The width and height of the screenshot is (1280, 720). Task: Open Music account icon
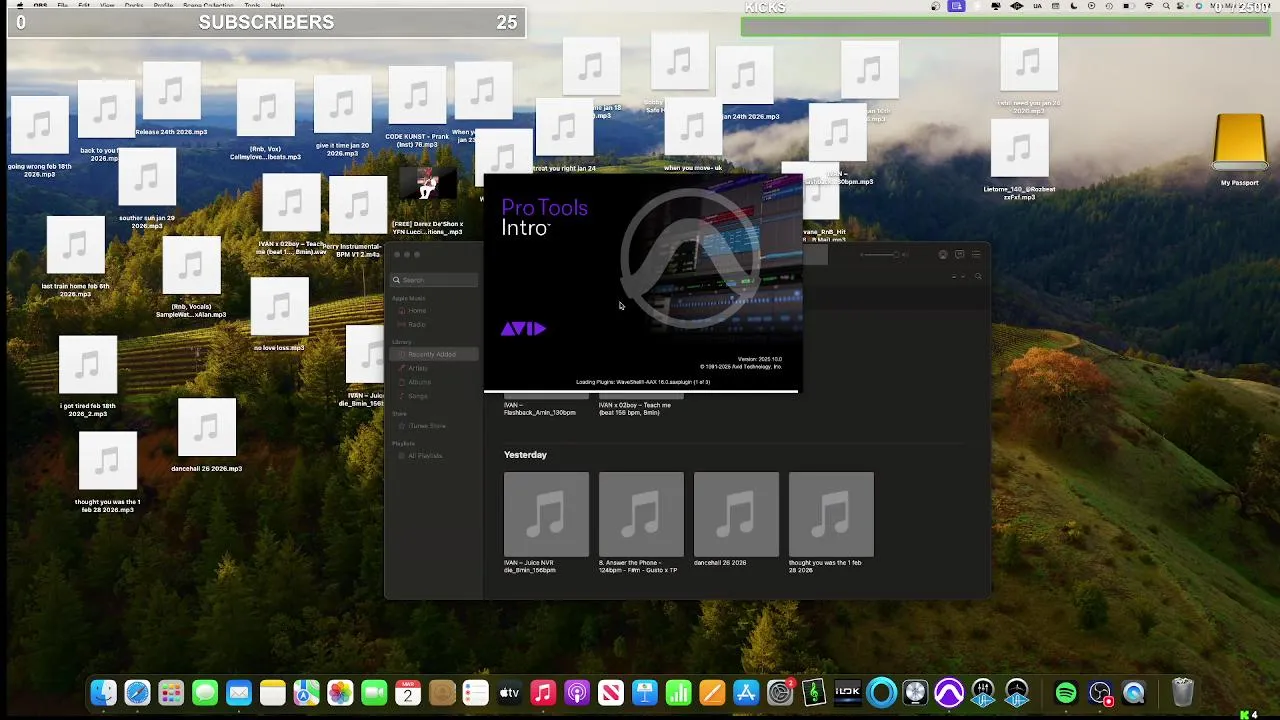[943, 255]
